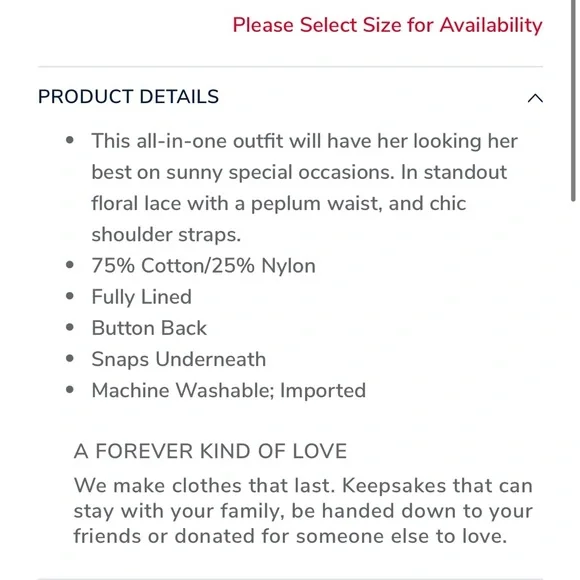Click the divider line above Product Details

pos(290,67)
